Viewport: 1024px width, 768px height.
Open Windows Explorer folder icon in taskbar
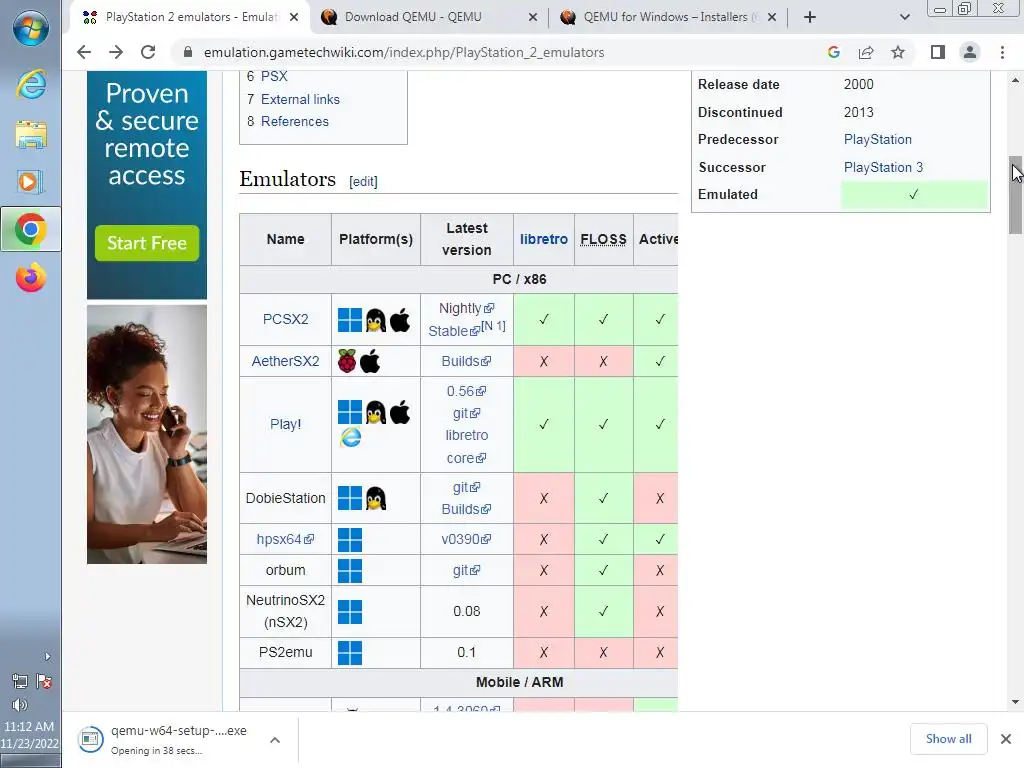(31, 134)
